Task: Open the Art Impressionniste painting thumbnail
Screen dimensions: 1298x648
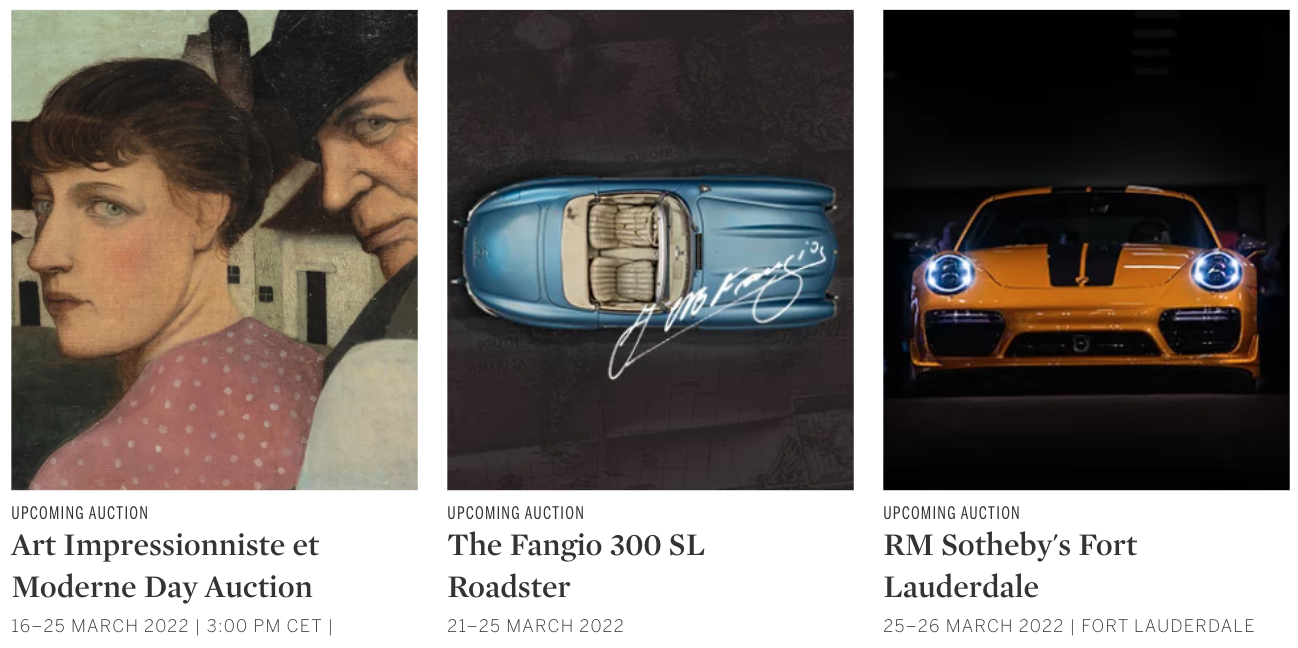Action: [214, 250]
